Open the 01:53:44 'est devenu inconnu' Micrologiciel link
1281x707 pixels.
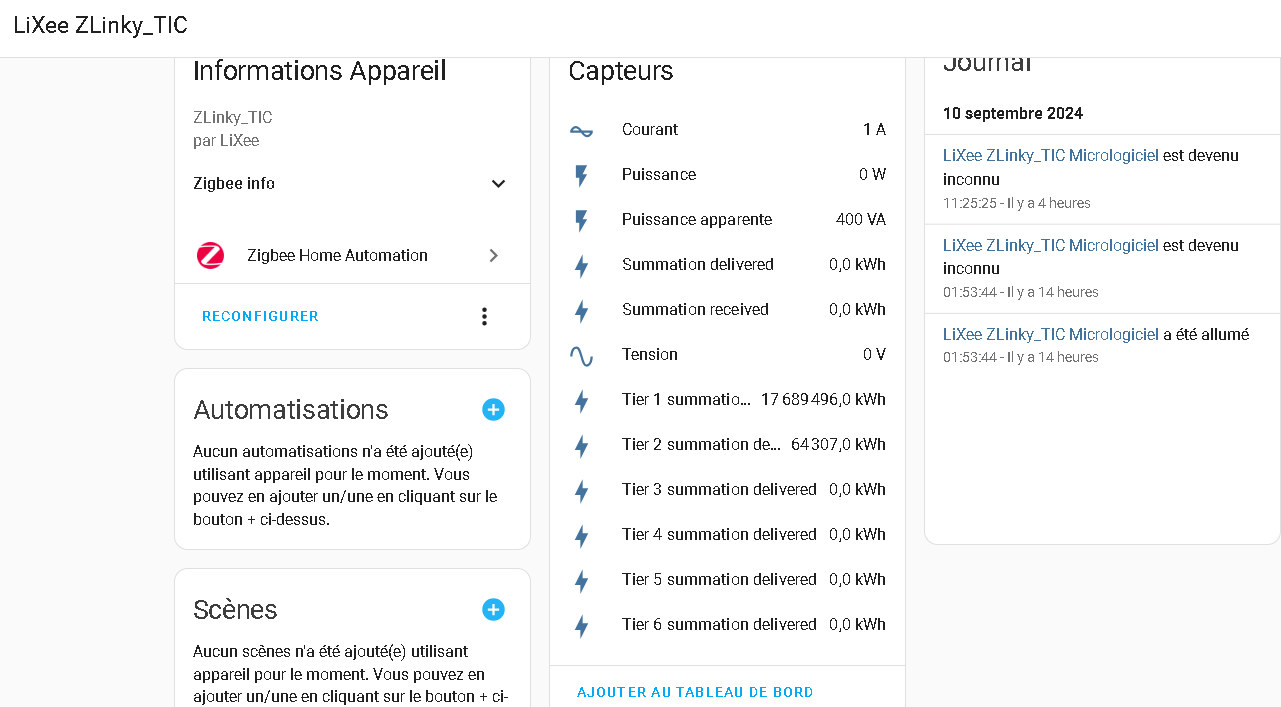(x=1051, y=246)
